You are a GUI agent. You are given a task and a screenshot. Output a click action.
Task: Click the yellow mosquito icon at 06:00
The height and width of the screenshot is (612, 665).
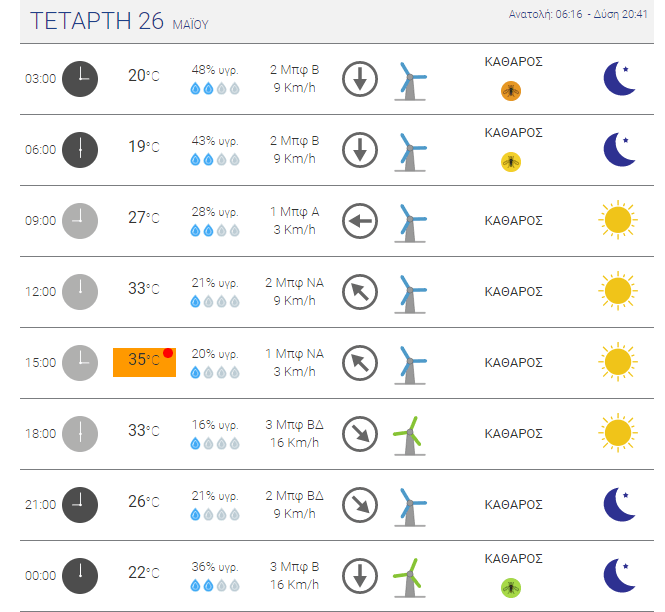511,162
